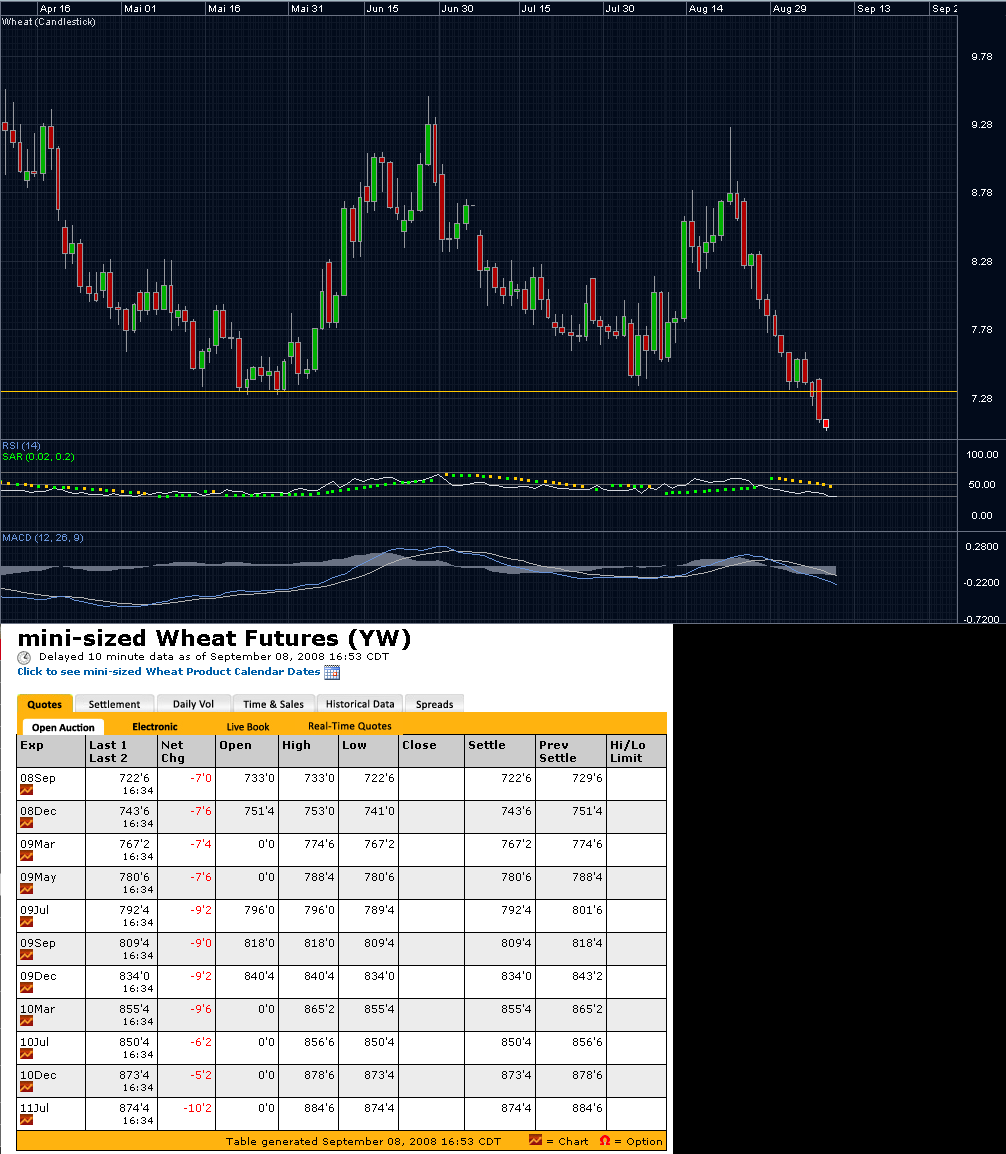Click the High column header
The height and width of the screenshot is (1154, 1006).
click(308, 751)
